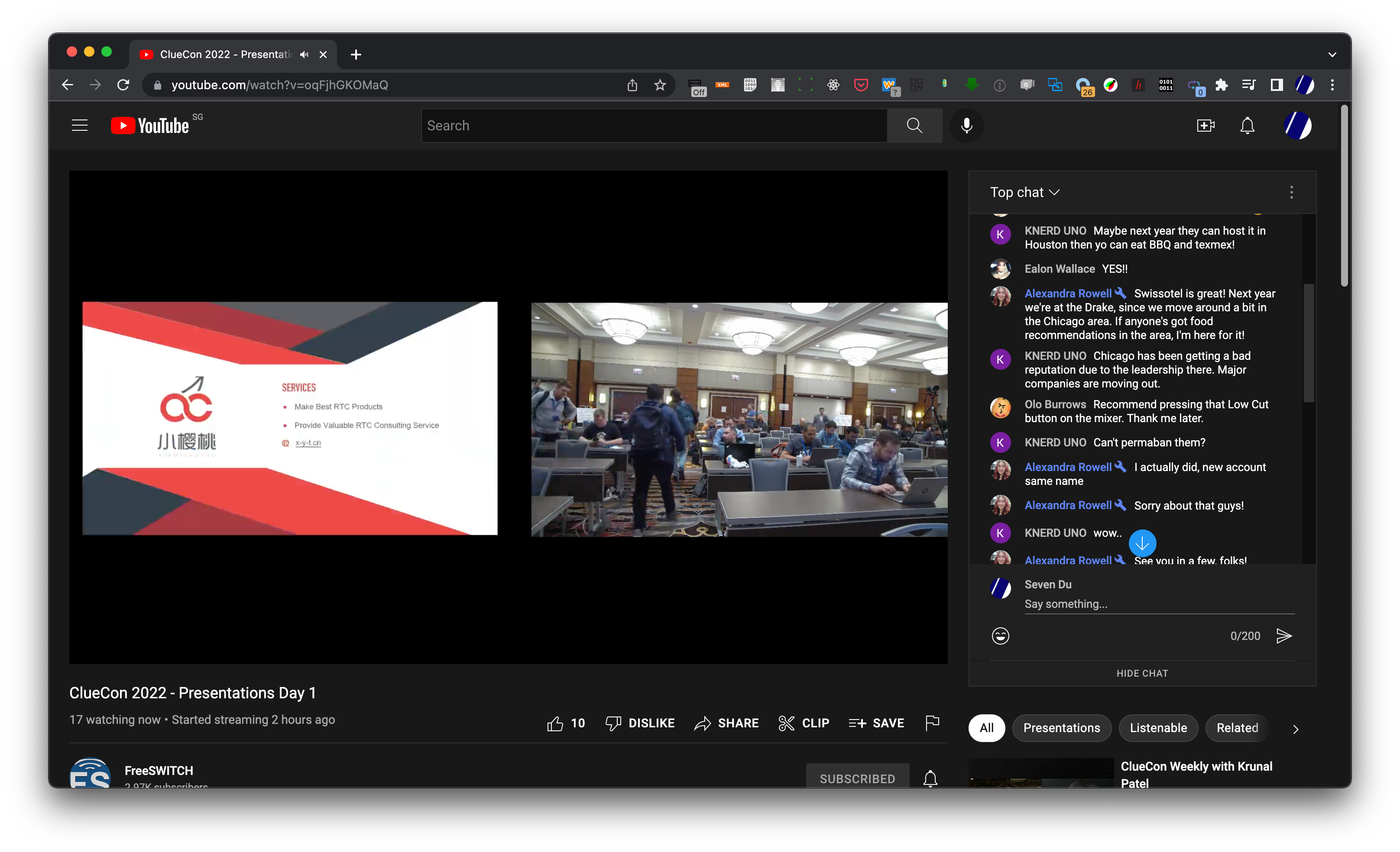Click the search magnifier button
Screen dimensions: 1400x852
click(x=914, y=126)
